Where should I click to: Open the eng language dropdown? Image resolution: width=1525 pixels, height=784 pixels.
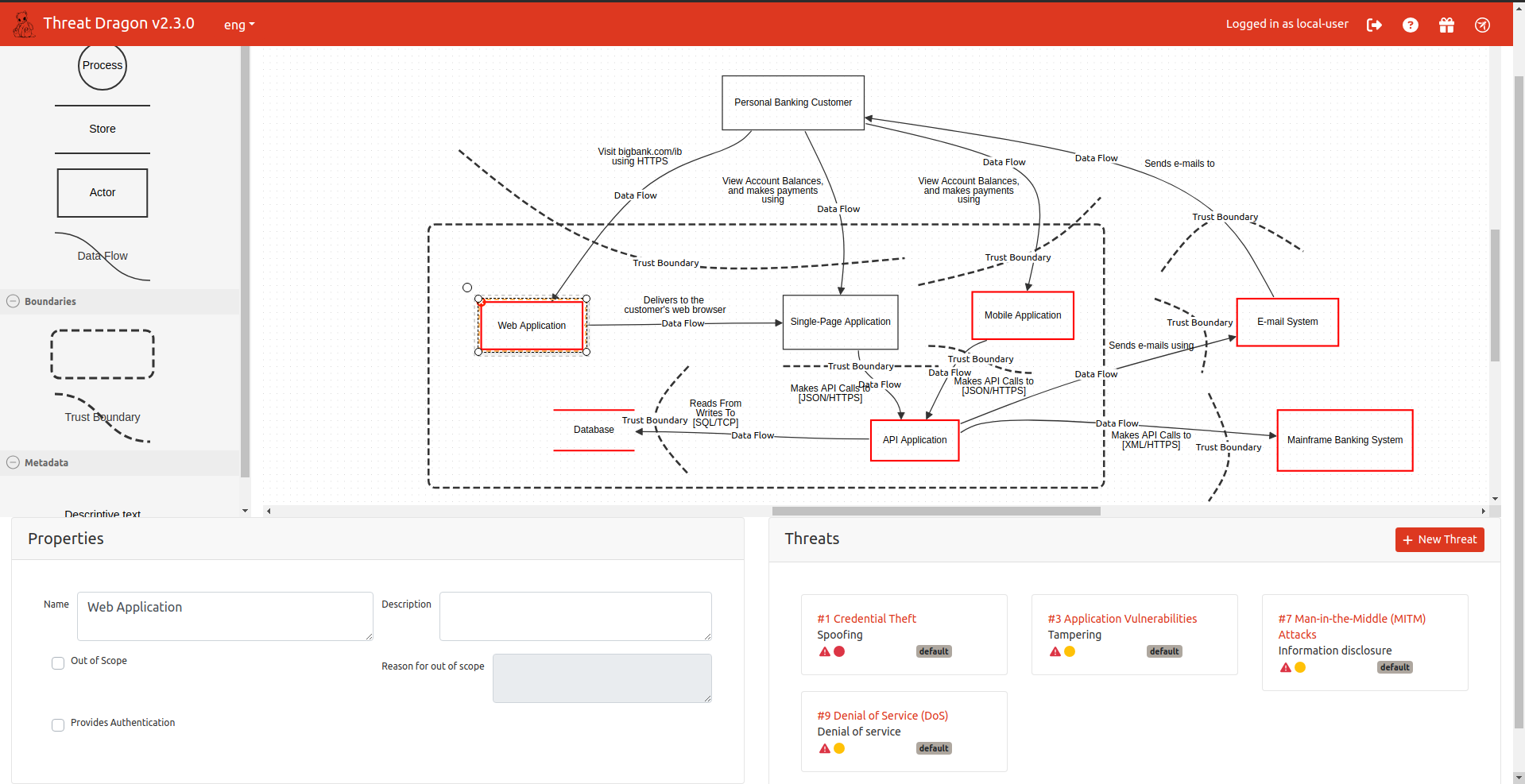[239, 25]
